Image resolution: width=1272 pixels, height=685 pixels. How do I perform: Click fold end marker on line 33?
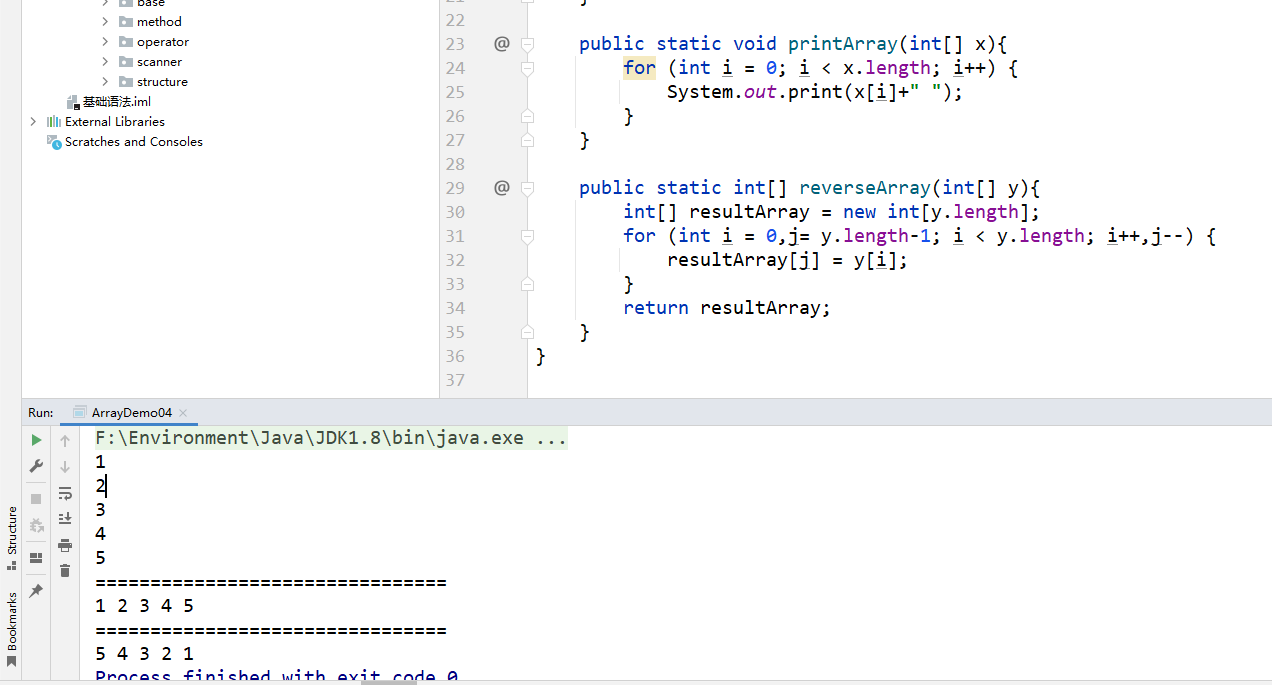coord(527,284)
